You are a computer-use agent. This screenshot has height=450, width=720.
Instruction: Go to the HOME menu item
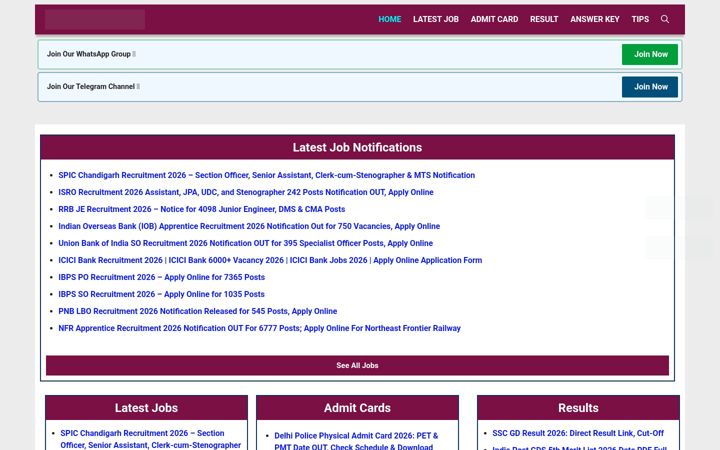389,19
